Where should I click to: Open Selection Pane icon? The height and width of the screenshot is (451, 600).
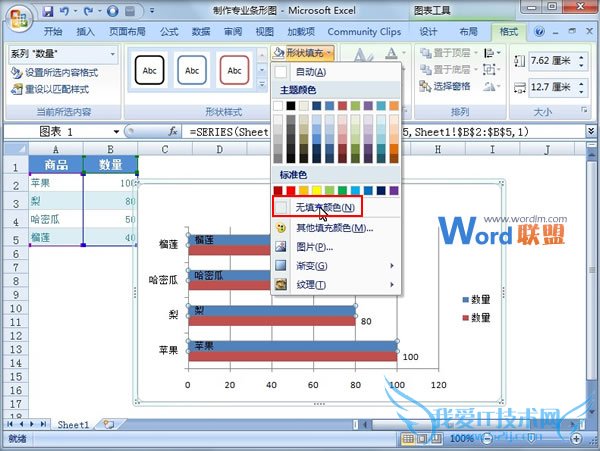coord(425,86)
